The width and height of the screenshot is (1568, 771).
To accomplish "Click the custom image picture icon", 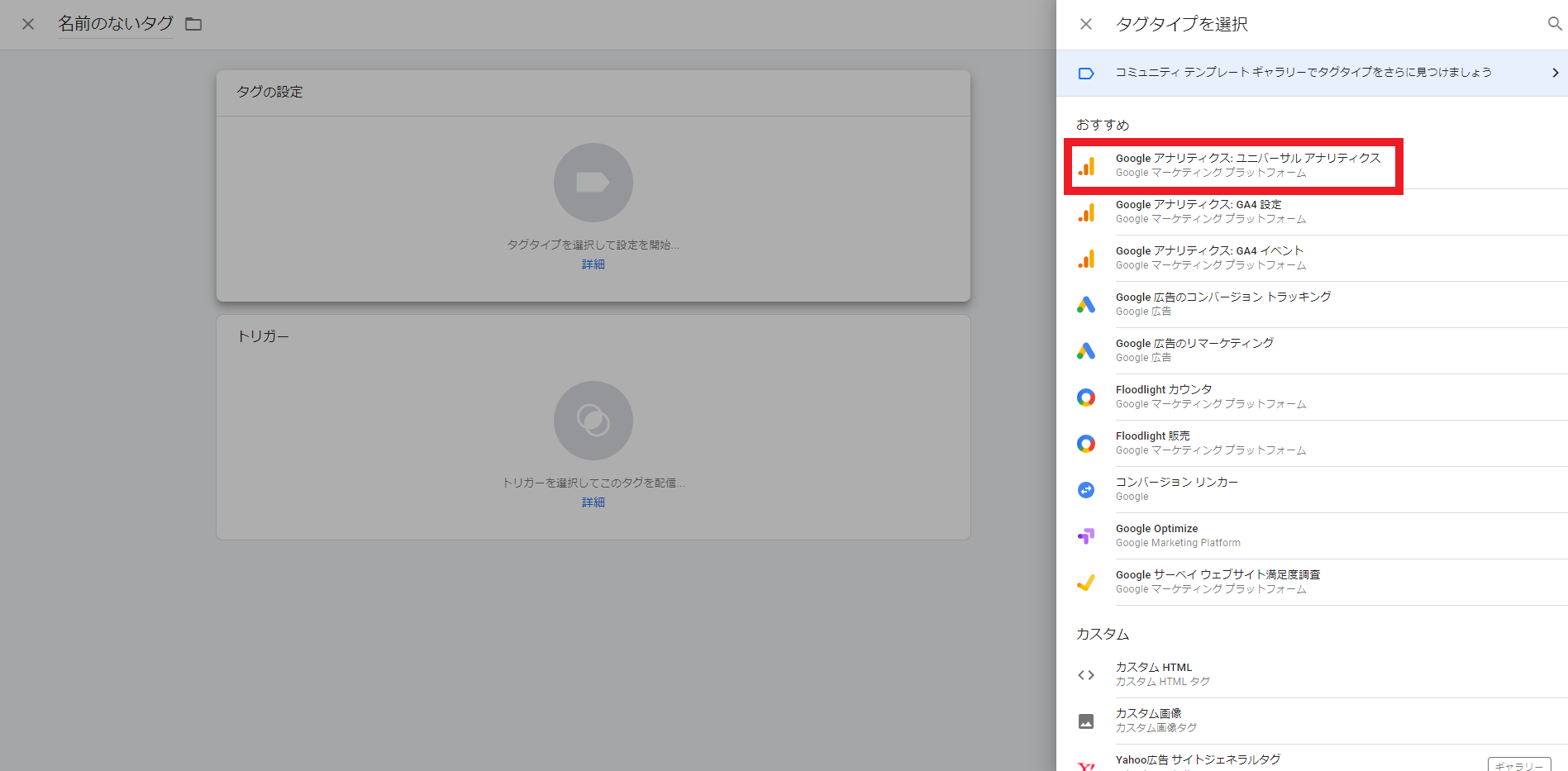I will (x=1086, y=721).
